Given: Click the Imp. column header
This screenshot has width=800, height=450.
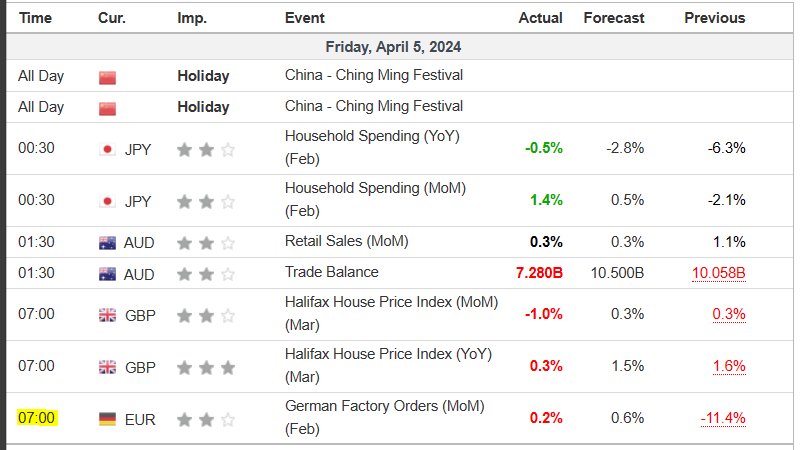Looking at the screenshot, I should (x=192, y=18).
